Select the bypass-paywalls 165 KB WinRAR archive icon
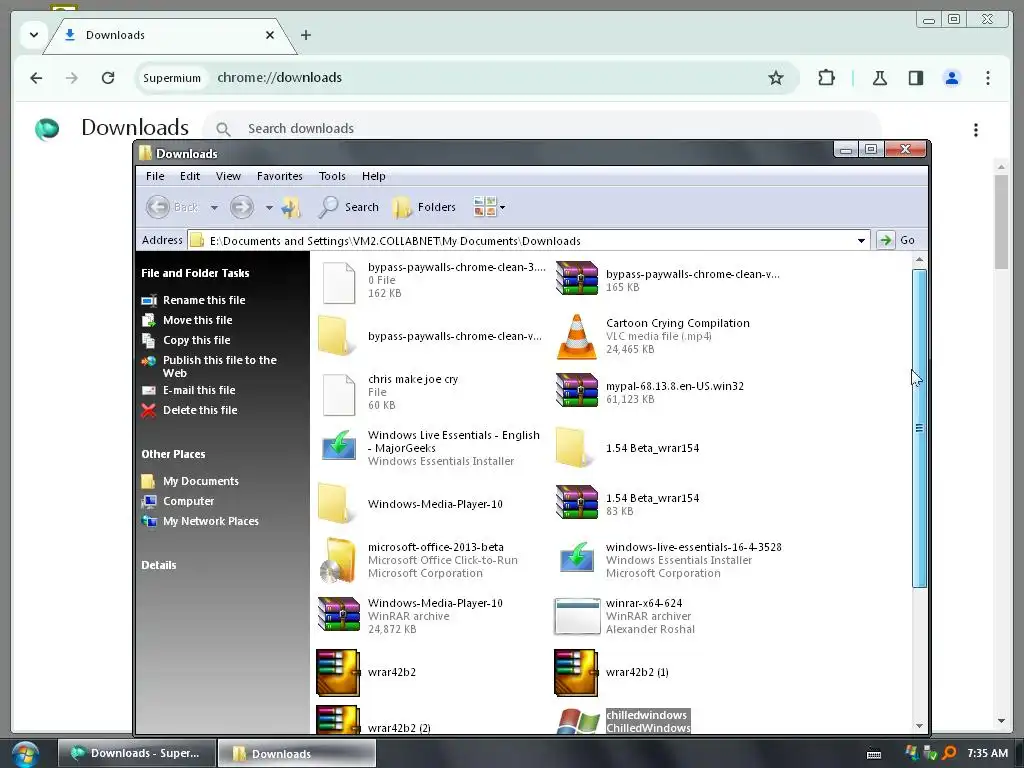Screen dimensions: 1024x768 (577, 278)
